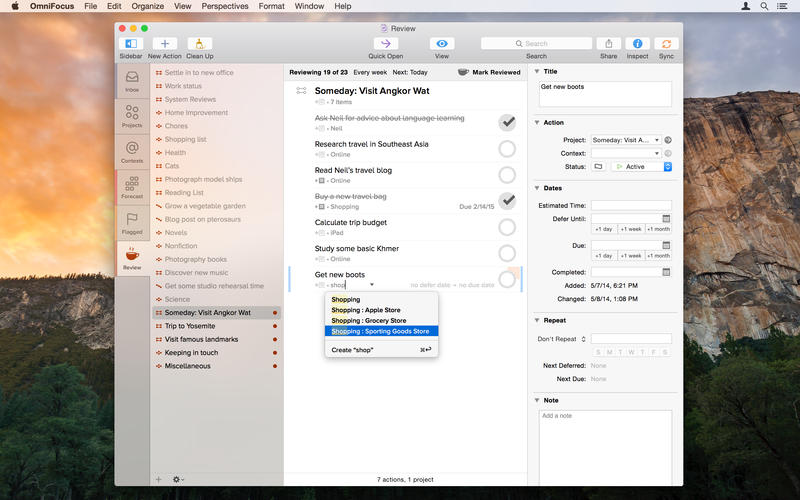Screen dimensions: 800x500
Task: Check off Calculate trip budget
Action: tap(507, 227)
